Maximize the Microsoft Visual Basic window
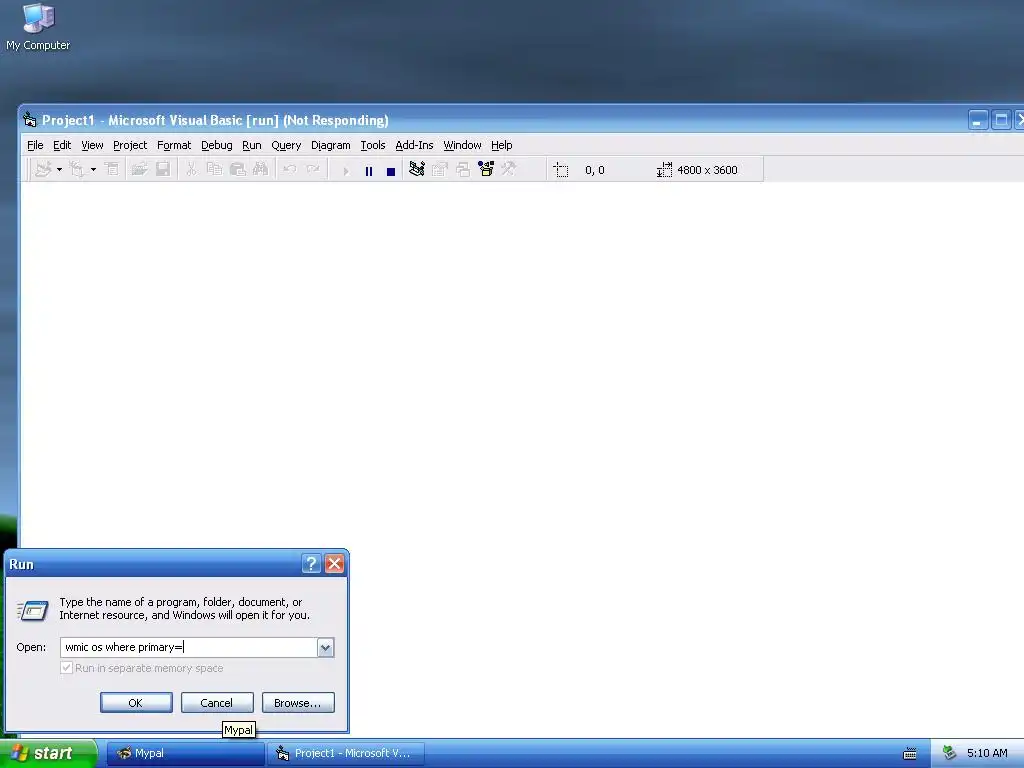 point(1000,120)
